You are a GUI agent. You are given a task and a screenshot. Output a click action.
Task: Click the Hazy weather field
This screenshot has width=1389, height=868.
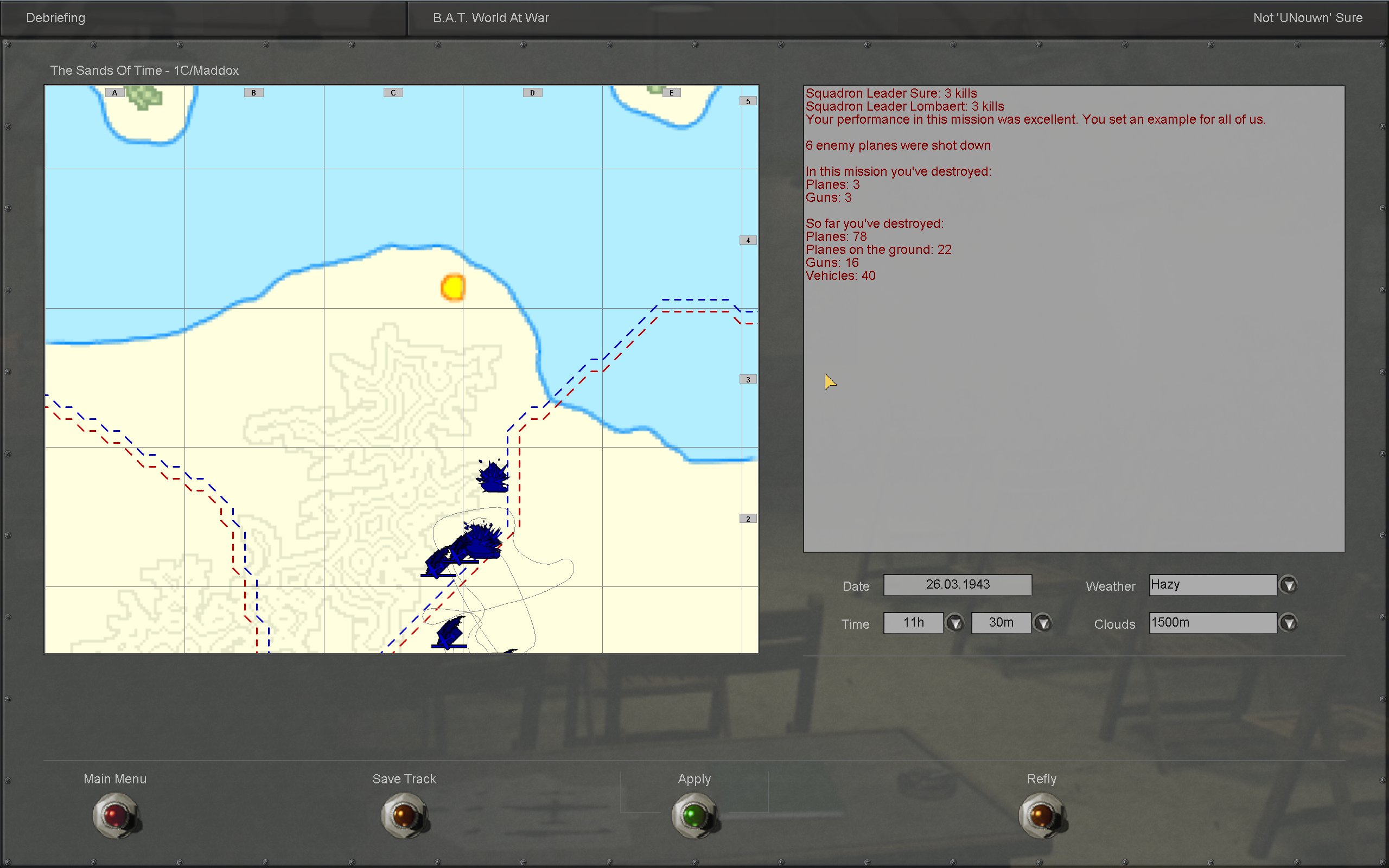(x=1213, y=584)
